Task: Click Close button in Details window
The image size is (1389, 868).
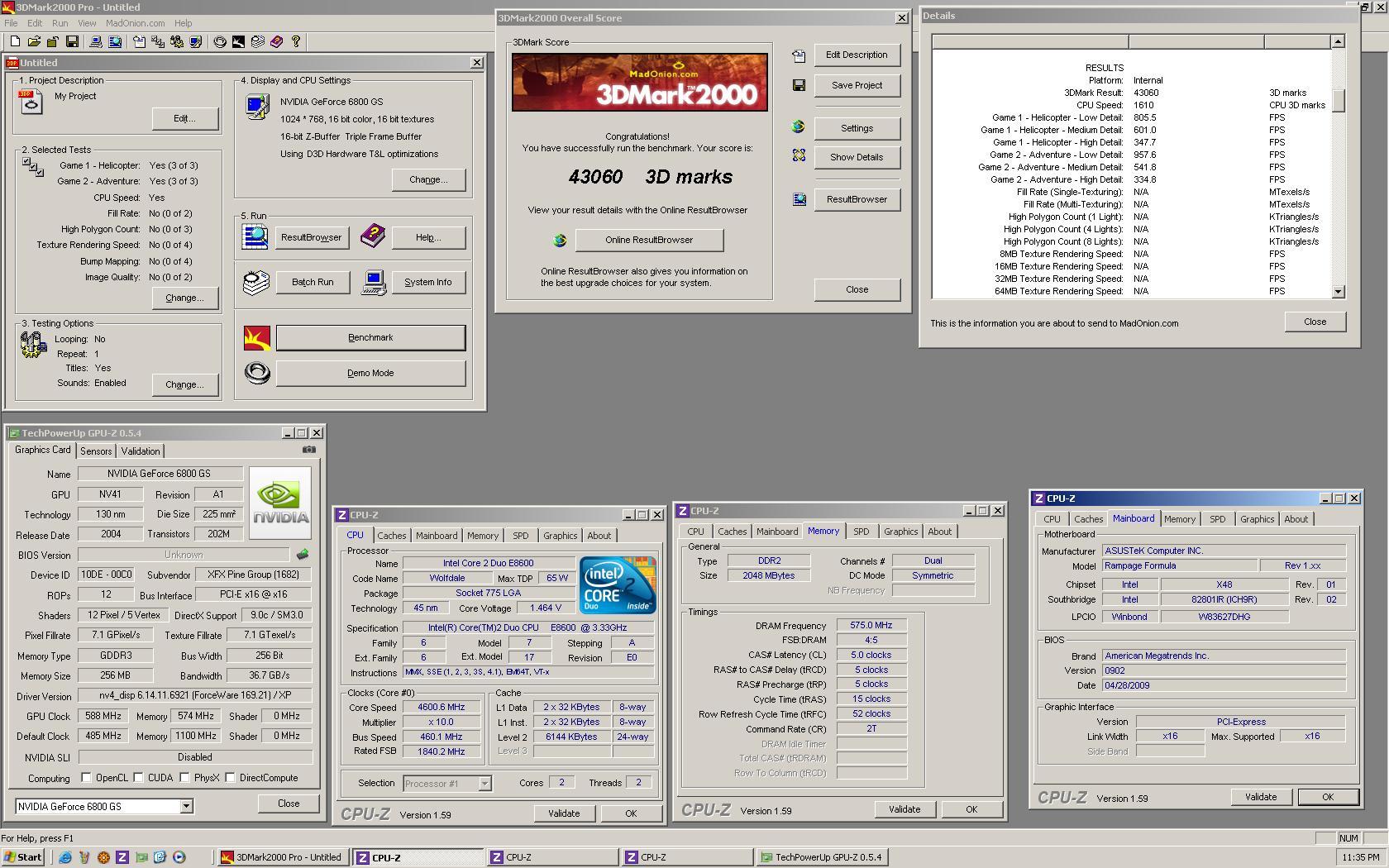Action: point(1315,322)
